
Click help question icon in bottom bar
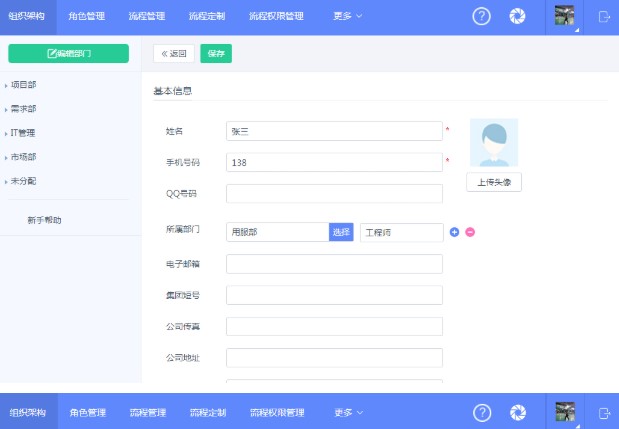coord(482,413)
